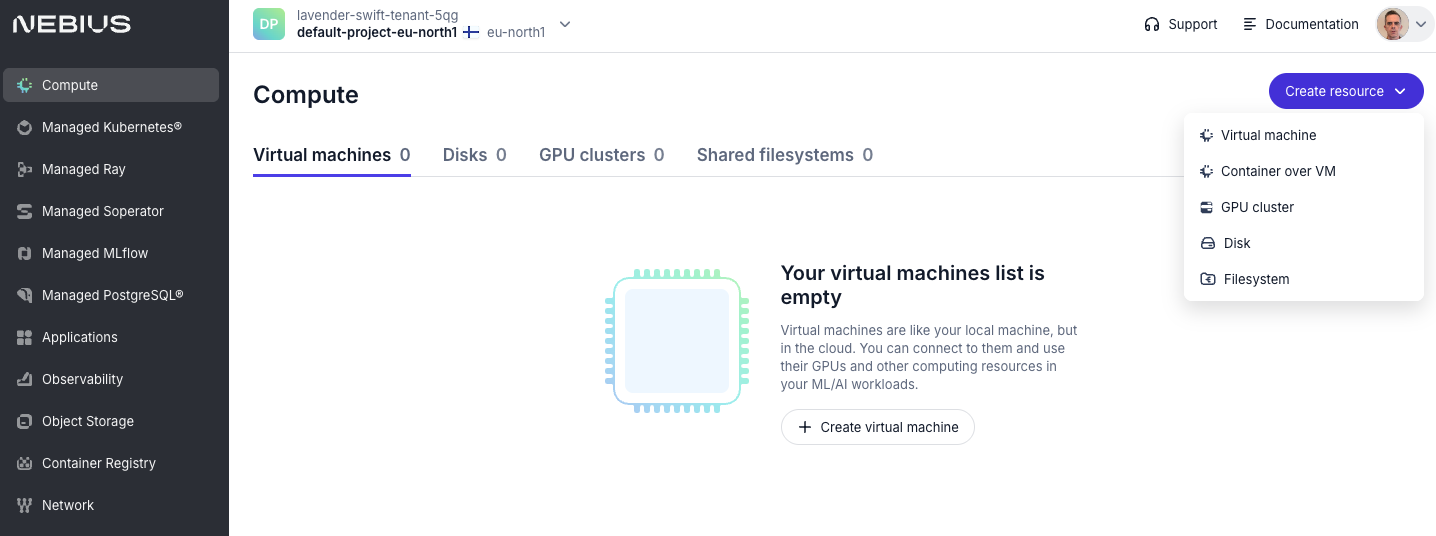The image size is (1436, 536).
Task: Click the Managed Kubernetes icon
Action: point(25,127)
